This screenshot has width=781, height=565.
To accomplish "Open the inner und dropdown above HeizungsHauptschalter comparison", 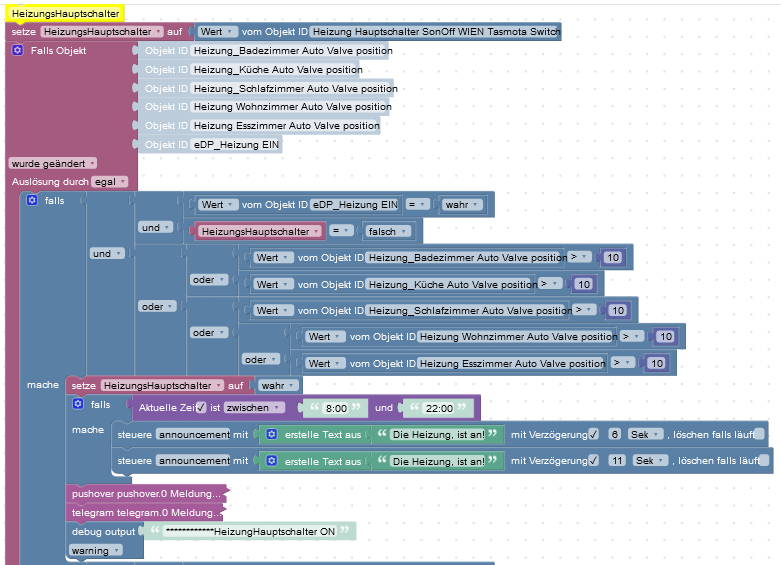I will click(155, 228).
